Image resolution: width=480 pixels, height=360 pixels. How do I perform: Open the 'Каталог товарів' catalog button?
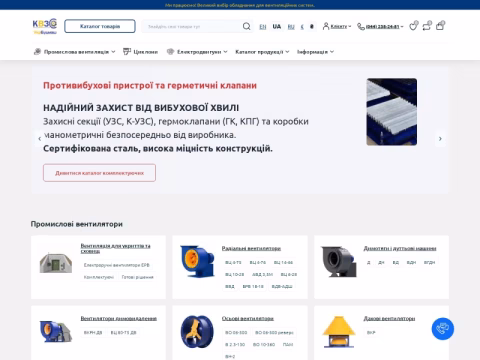100,26
